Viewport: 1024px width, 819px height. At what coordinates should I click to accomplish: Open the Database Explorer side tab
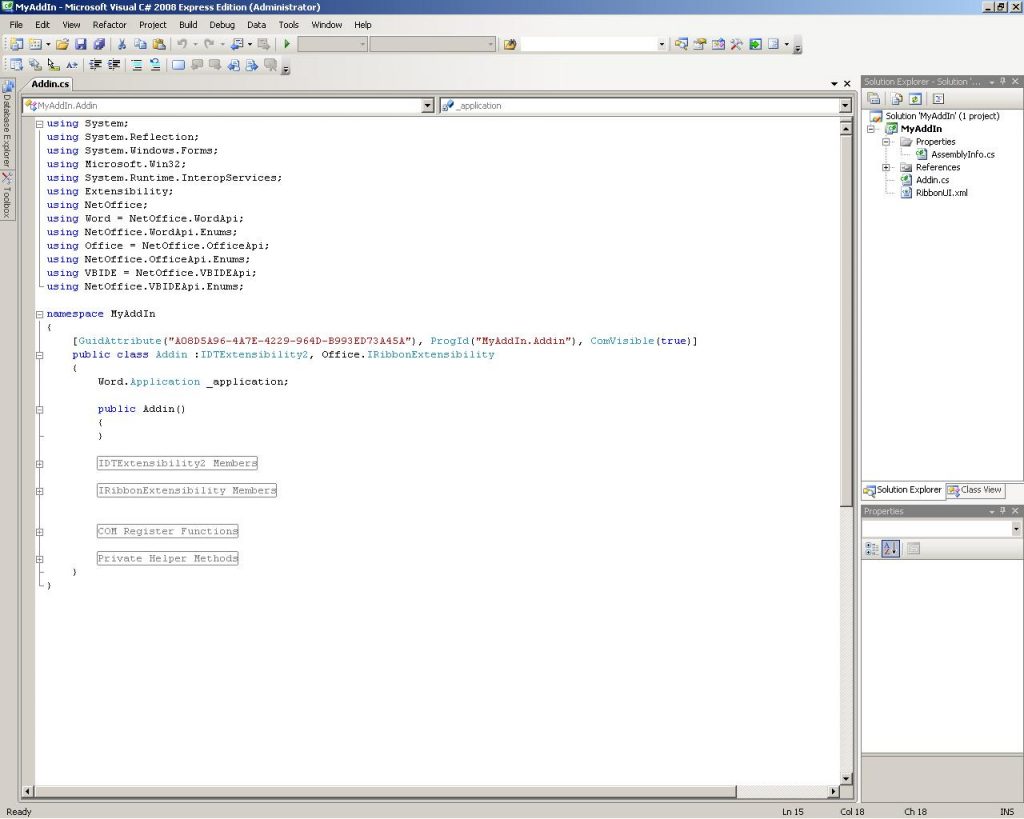tap(7, 124)
